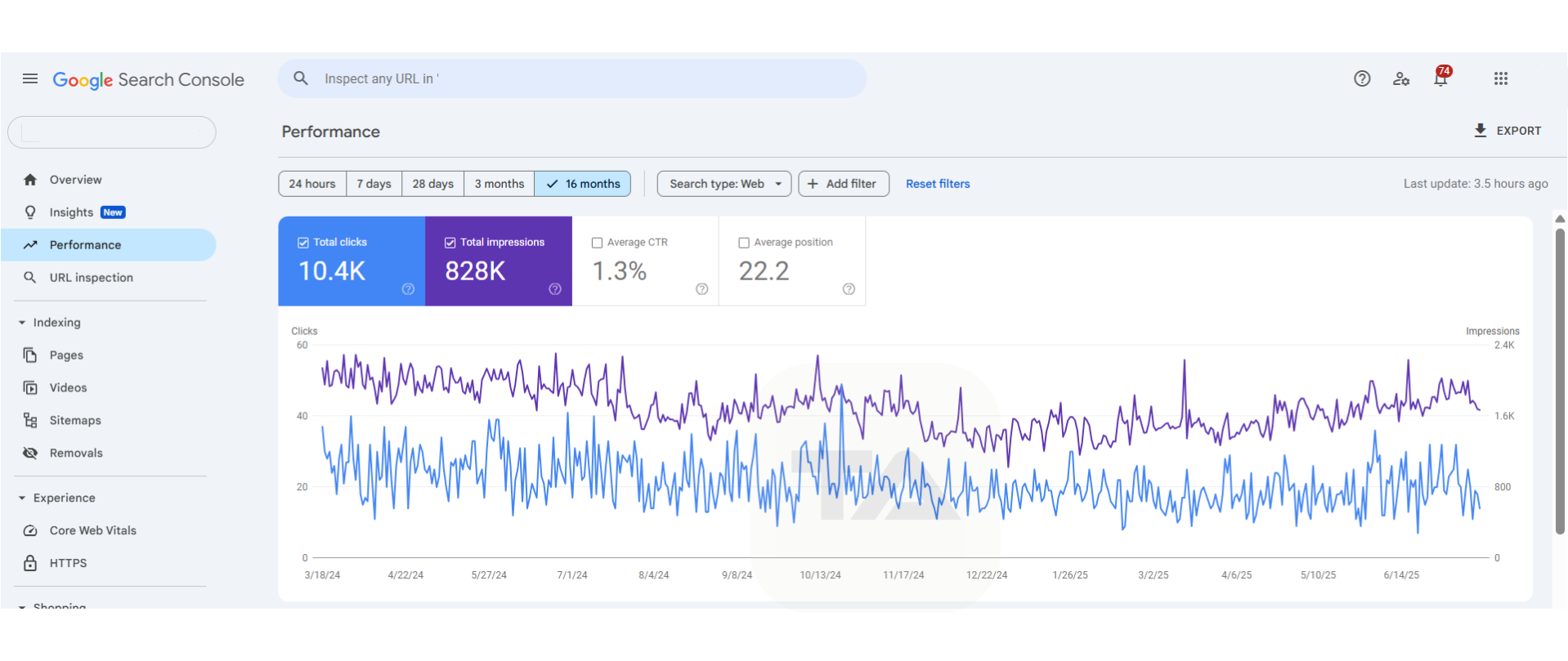Image resolution: width=1568 pixels, height=661 pixels.
Task: Open the user settings people icon
Action: coord(1401,79)
